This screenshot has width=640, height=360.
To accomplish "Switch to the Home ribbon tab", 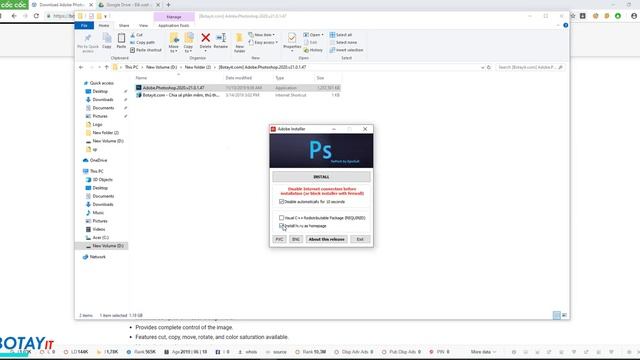I will tap(104, 25).
